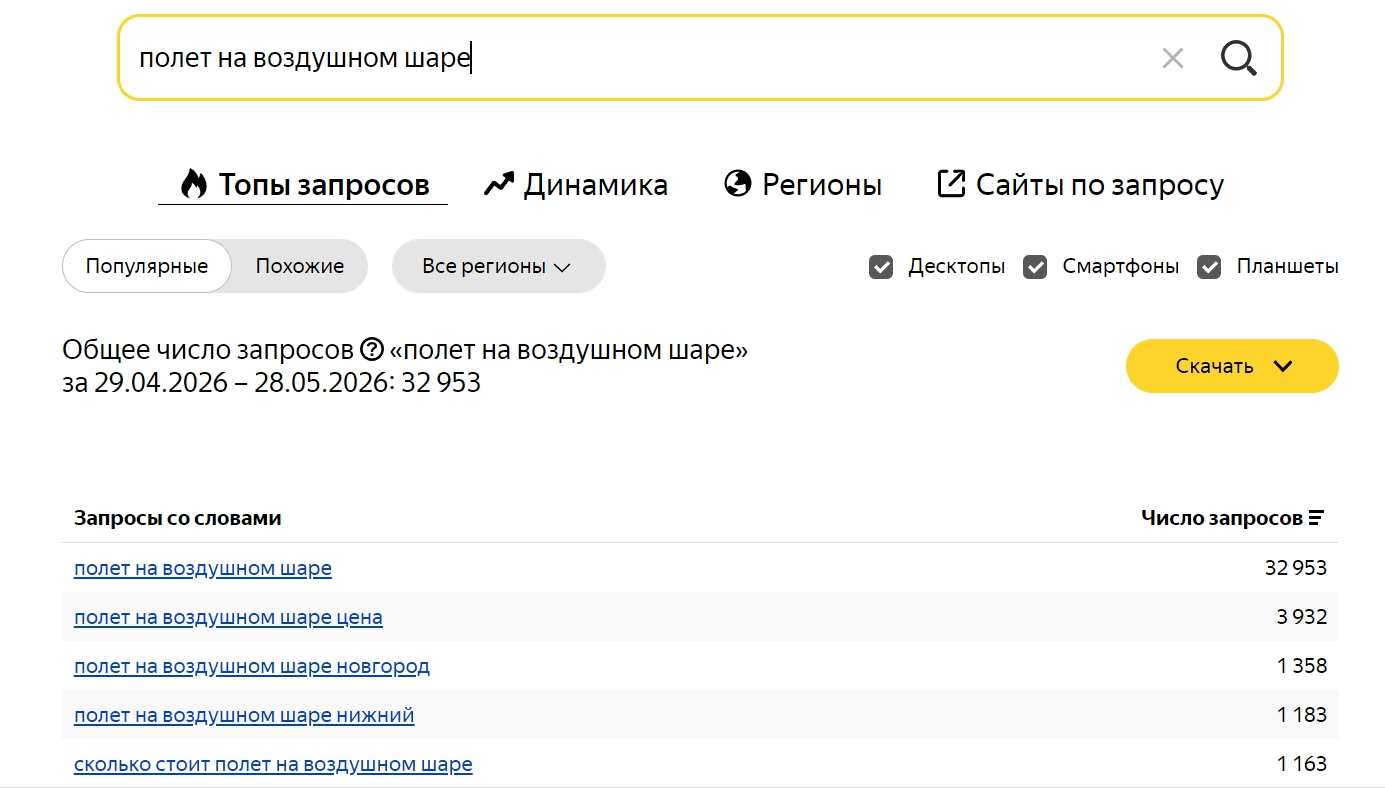
Task: Uncheck the Смартфоны checkbox
Action: click(1035, 267)
